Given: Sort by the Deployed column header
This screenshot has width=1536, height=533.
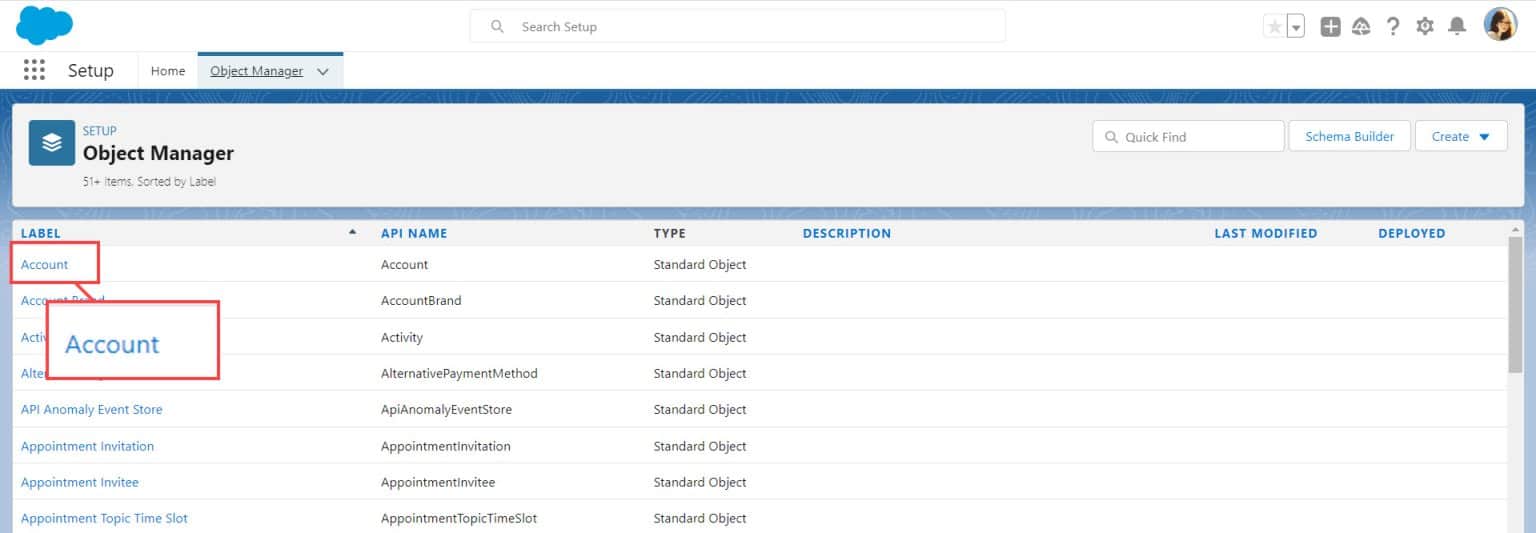Looking at the screenshot, I should (x=1412, y=233).
